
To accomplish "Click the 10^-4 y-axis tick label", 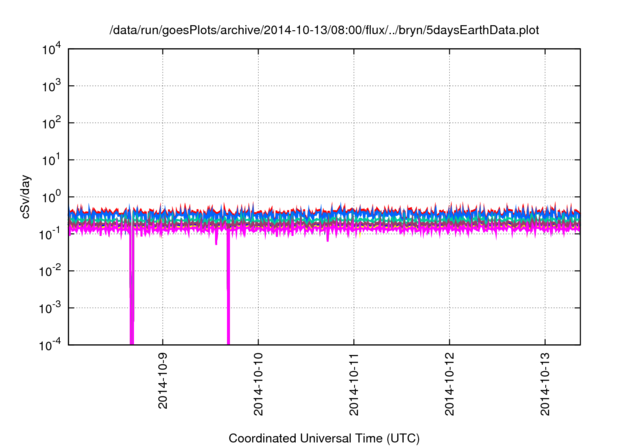I will click(51, 345).
